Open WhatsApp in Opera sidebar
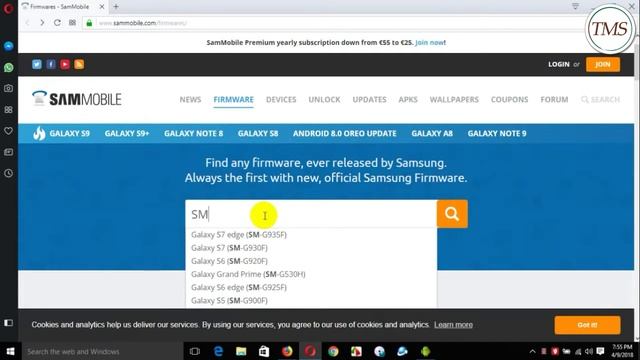The image size is (640, 360). pos(9,67)
